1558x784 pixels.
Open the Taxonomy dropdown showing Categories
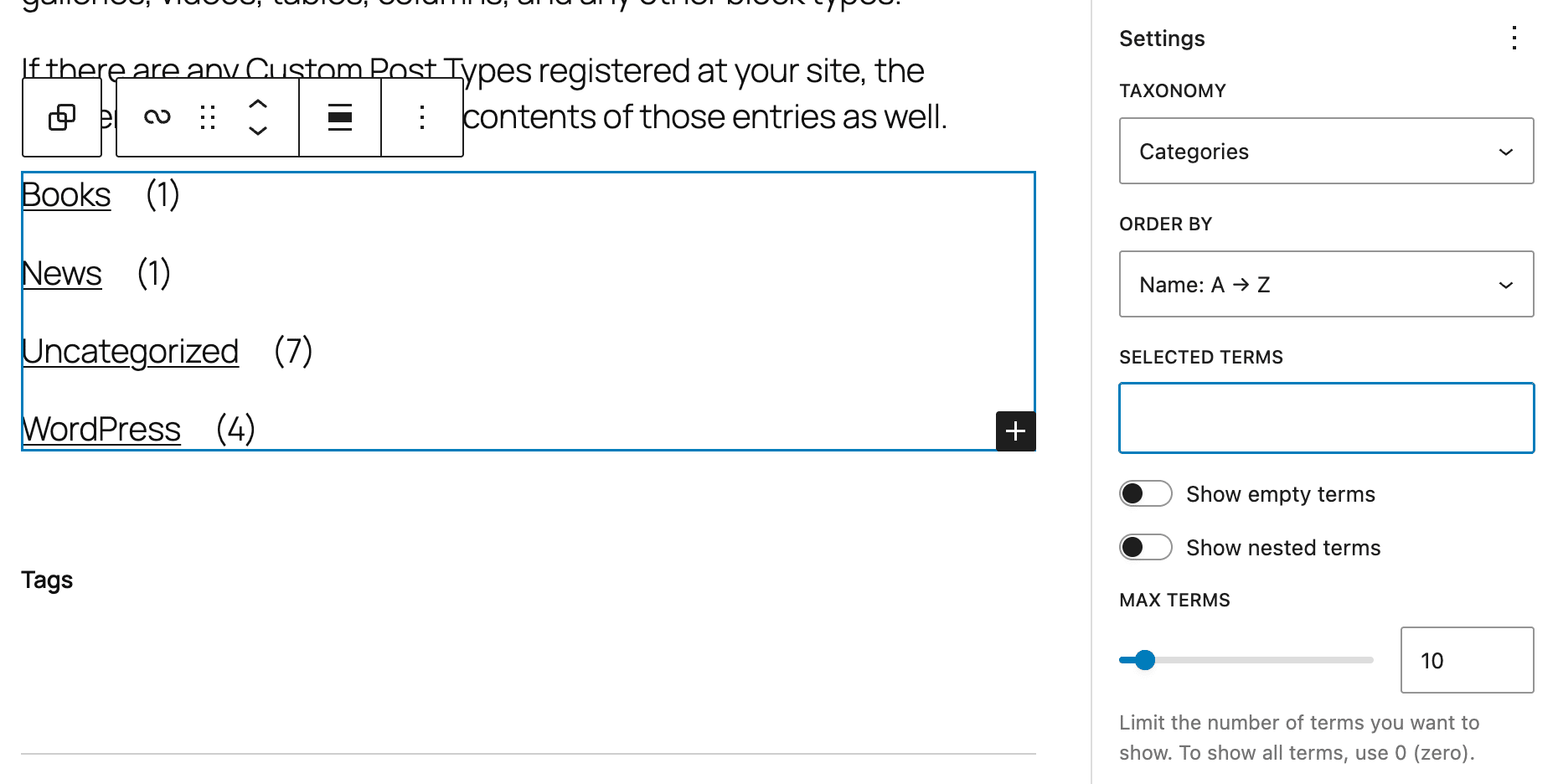coord(1325,151)
